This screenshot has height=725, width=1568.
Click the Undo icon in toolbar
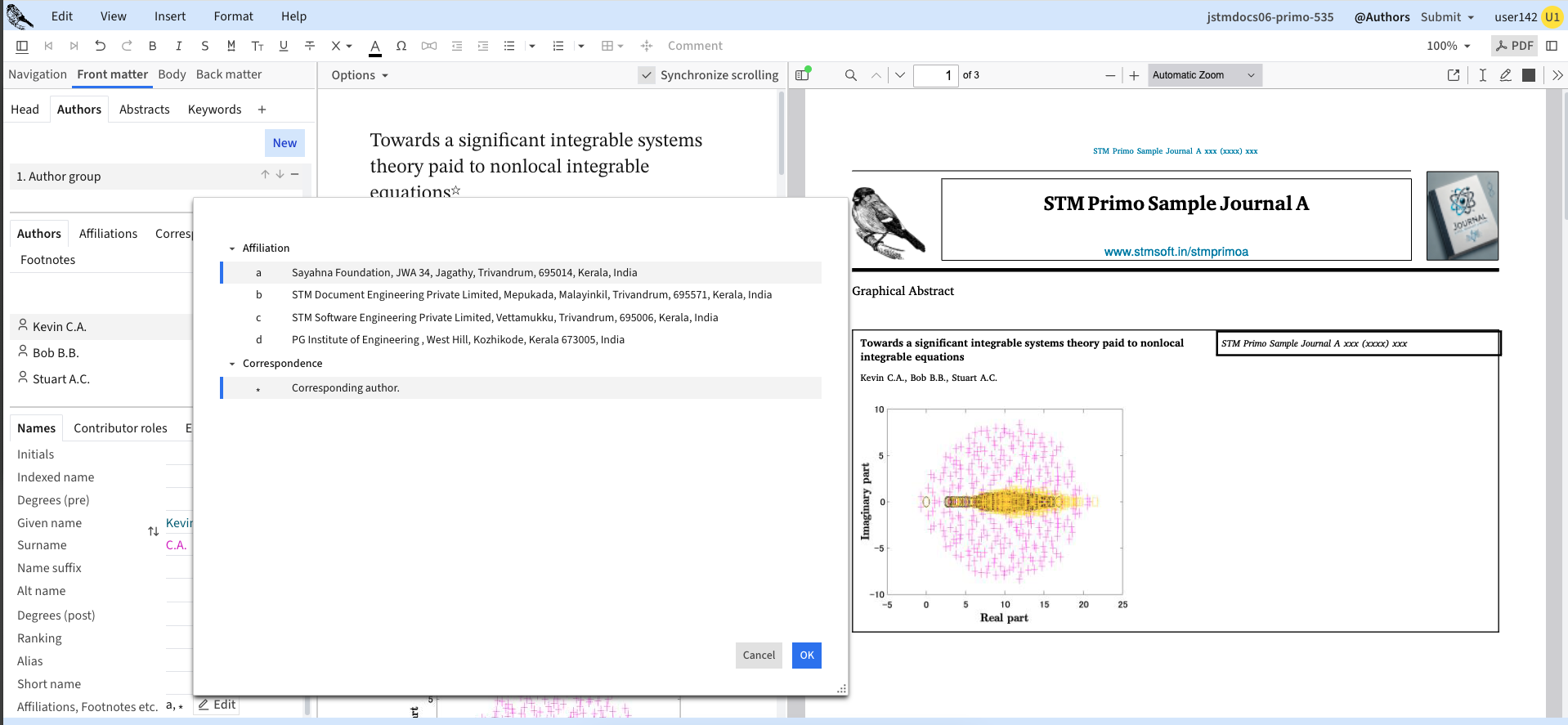pos(100,46)
